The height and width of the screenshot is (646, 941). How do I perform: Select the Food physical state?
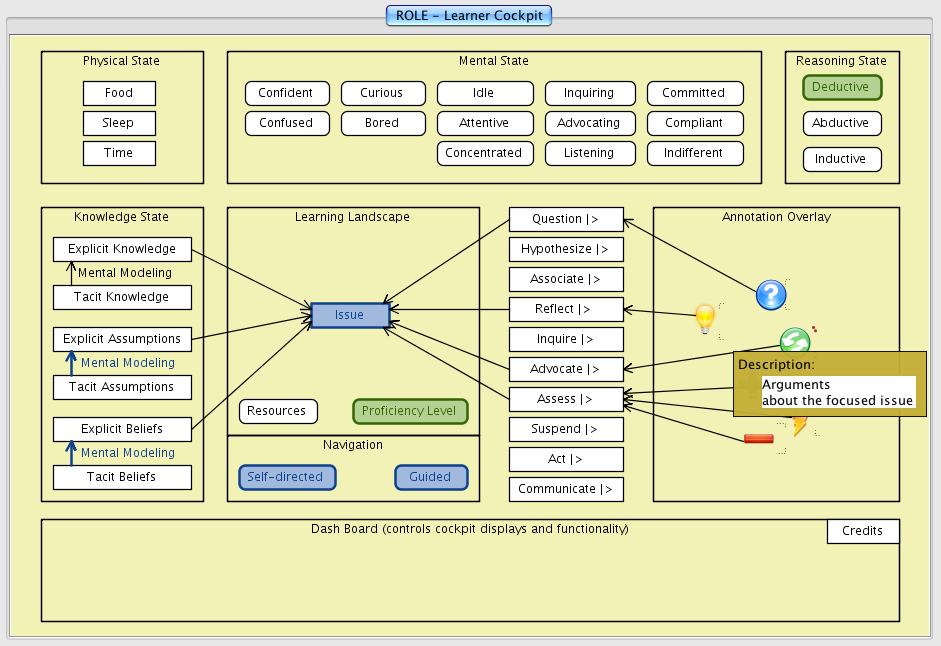[119, 93]
